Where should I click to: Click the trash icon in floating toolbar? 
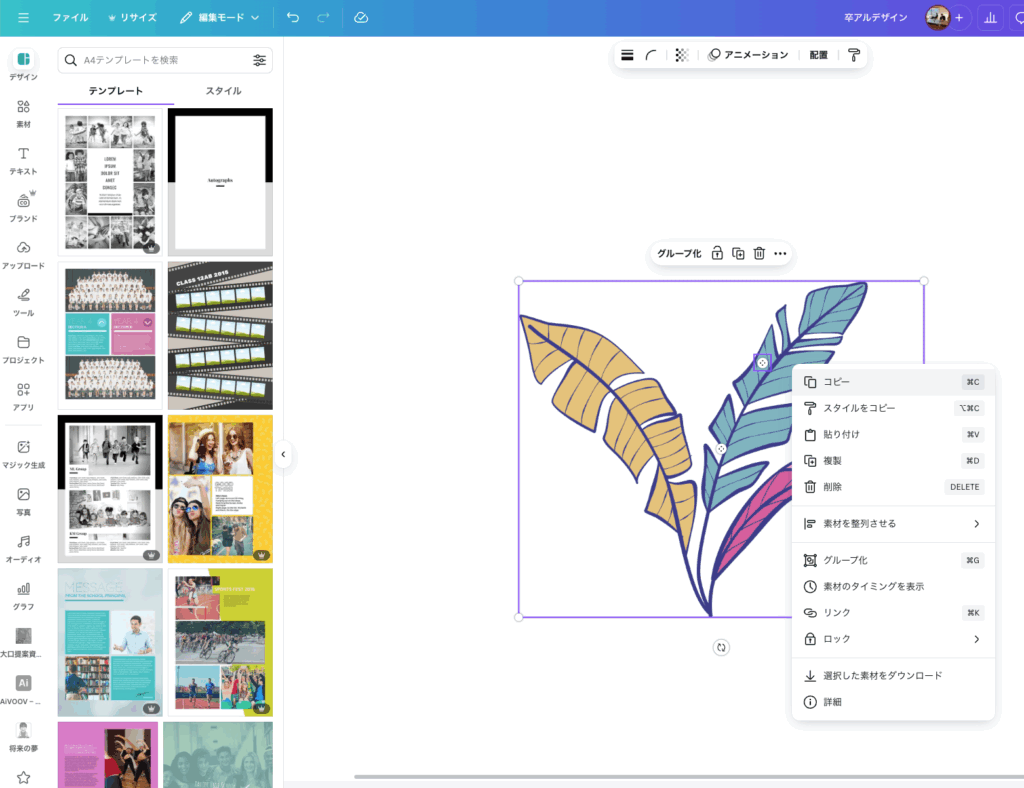pos(759,254)
